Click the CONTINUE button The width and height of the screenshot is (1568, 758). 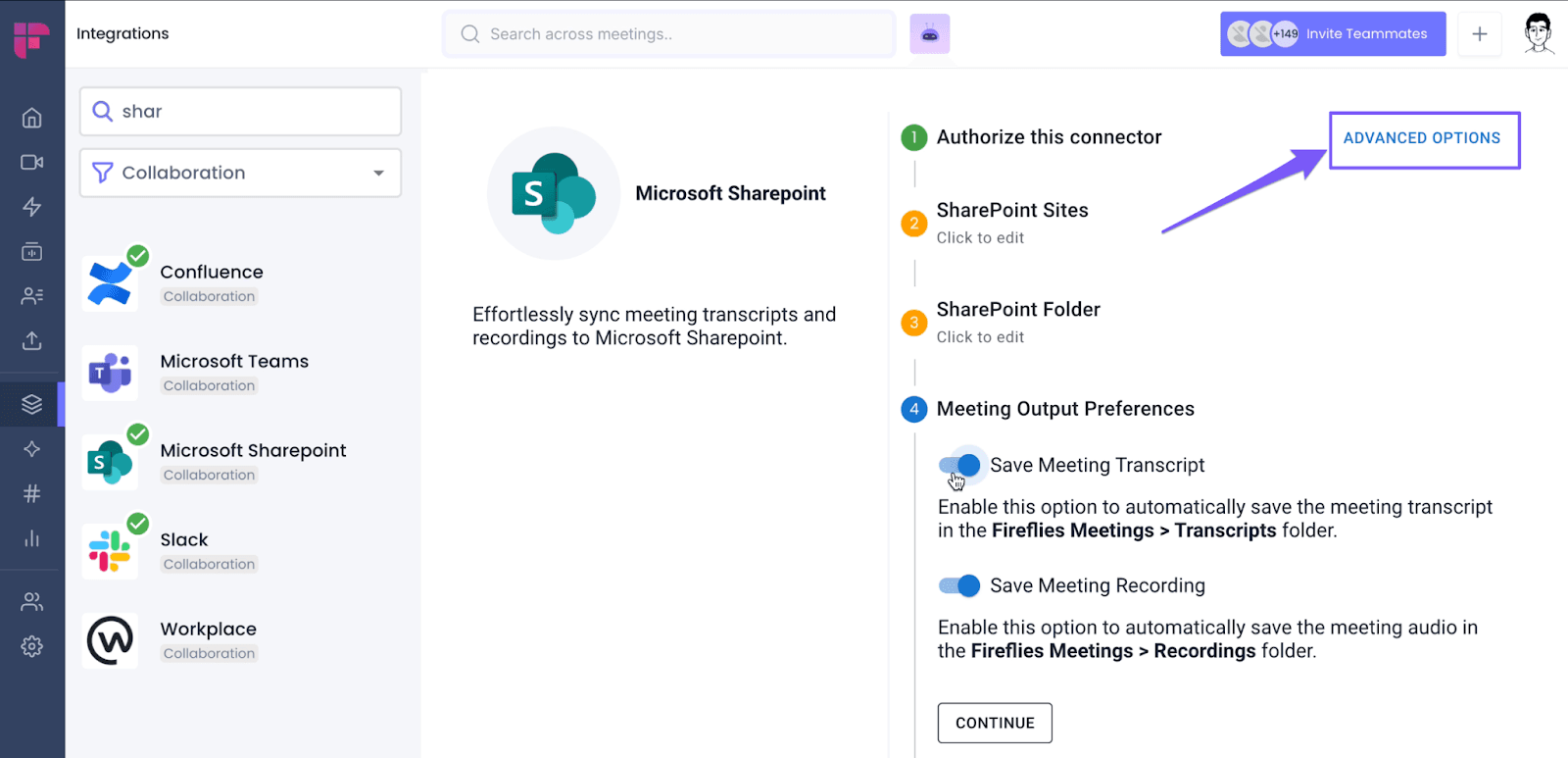point(995,723)
